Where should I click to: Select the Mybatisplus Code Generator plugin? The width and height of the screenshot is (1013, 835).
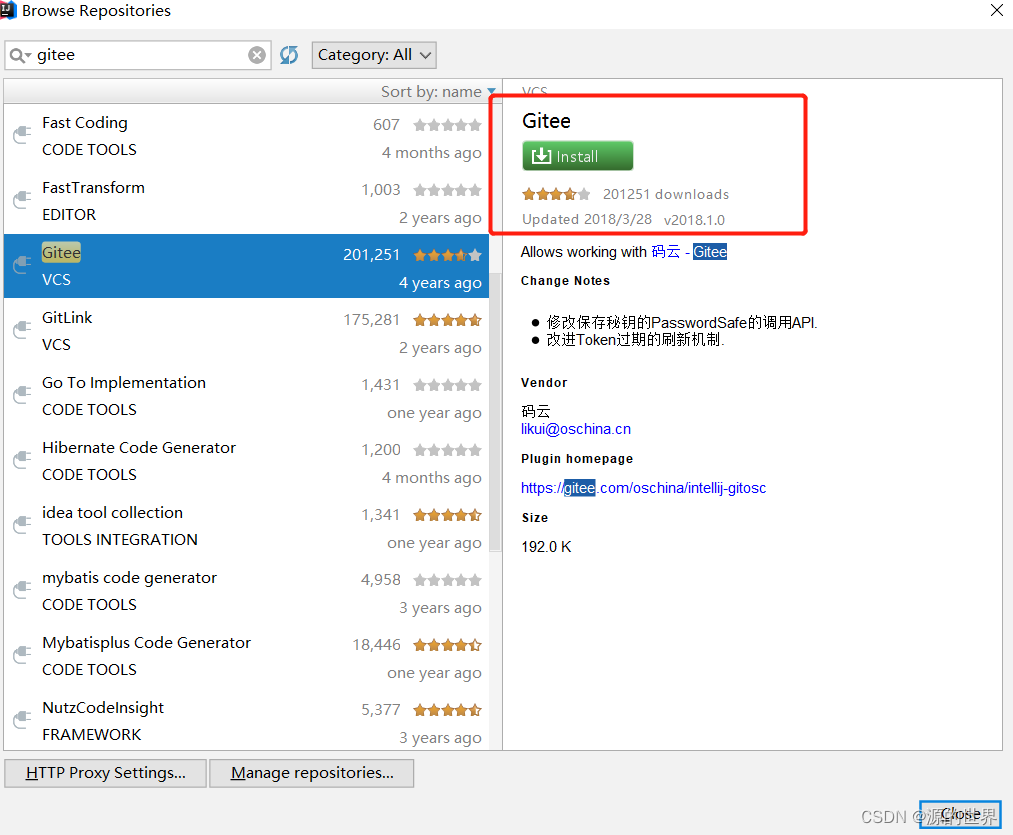pos(246,656)
